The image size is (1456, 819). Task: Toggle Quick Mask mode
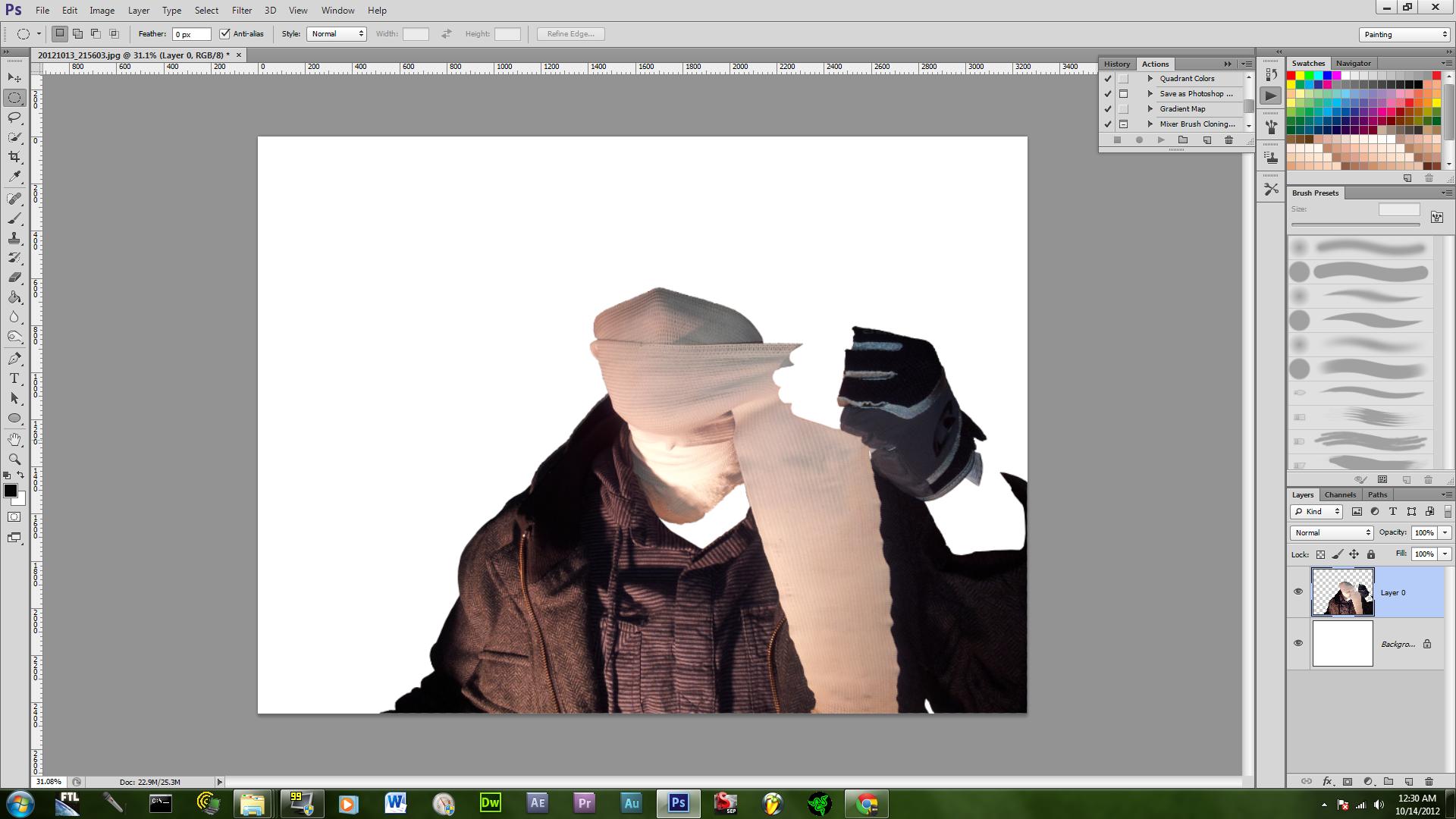pos(14,517)
